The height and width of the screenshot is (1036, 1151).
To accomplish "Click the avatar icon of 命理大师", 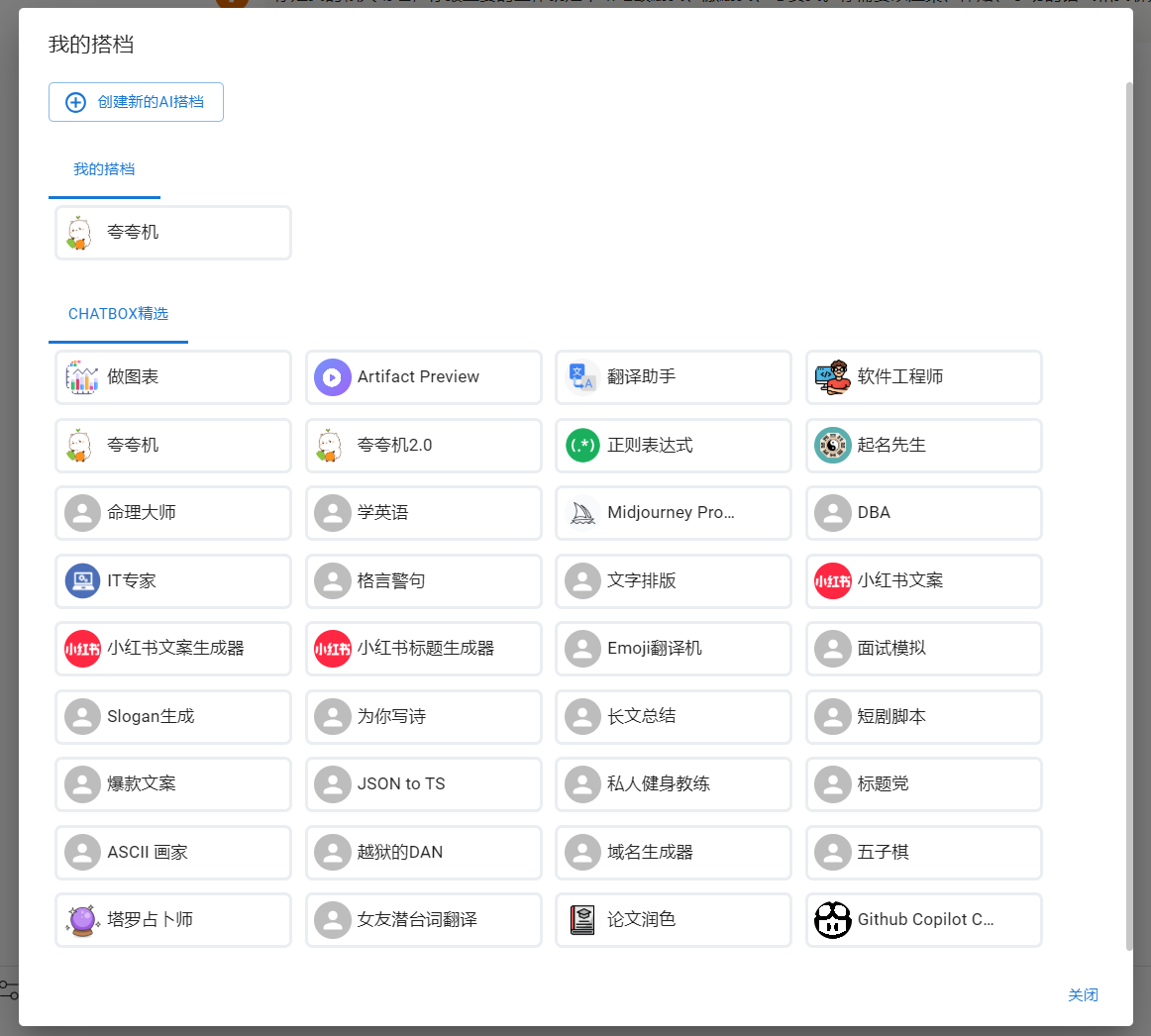I will click(x=82, y=513).
